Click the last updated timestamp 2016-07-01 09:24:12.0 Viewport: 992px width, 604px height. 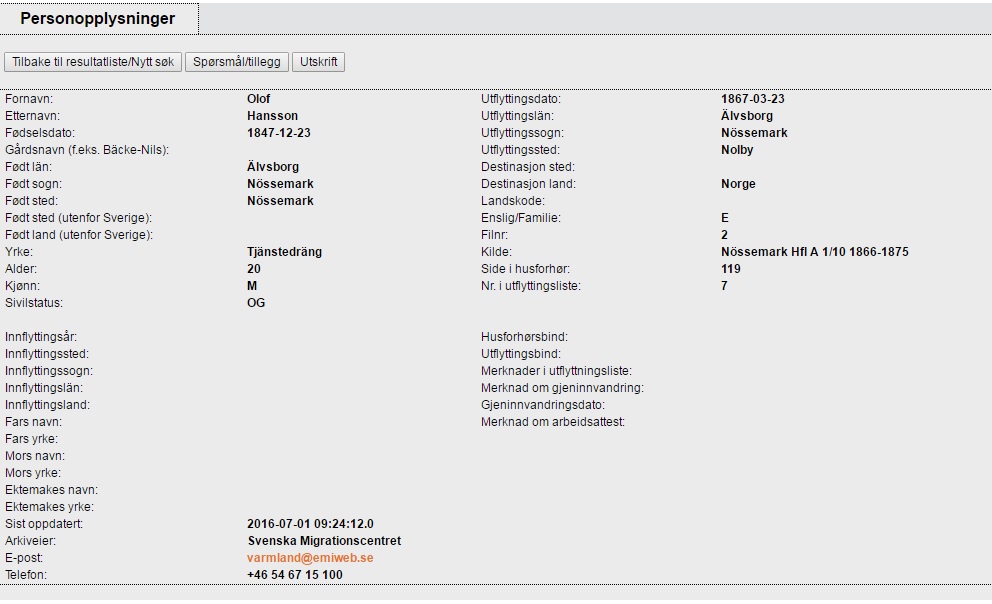(310, 524)
